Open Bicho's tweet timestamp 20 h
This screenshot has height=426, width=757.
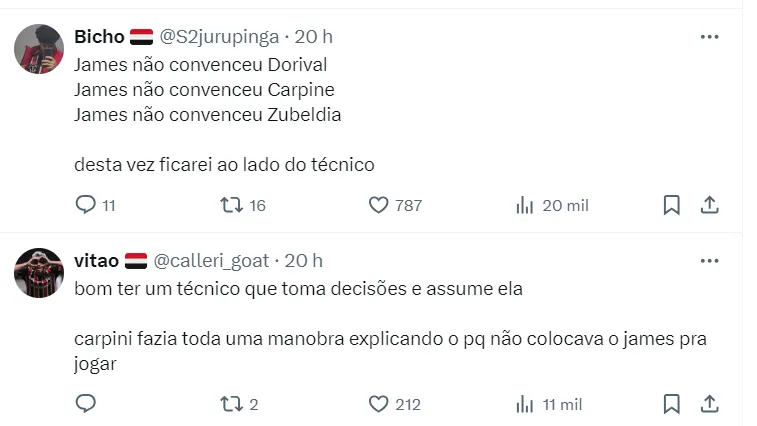314,37
